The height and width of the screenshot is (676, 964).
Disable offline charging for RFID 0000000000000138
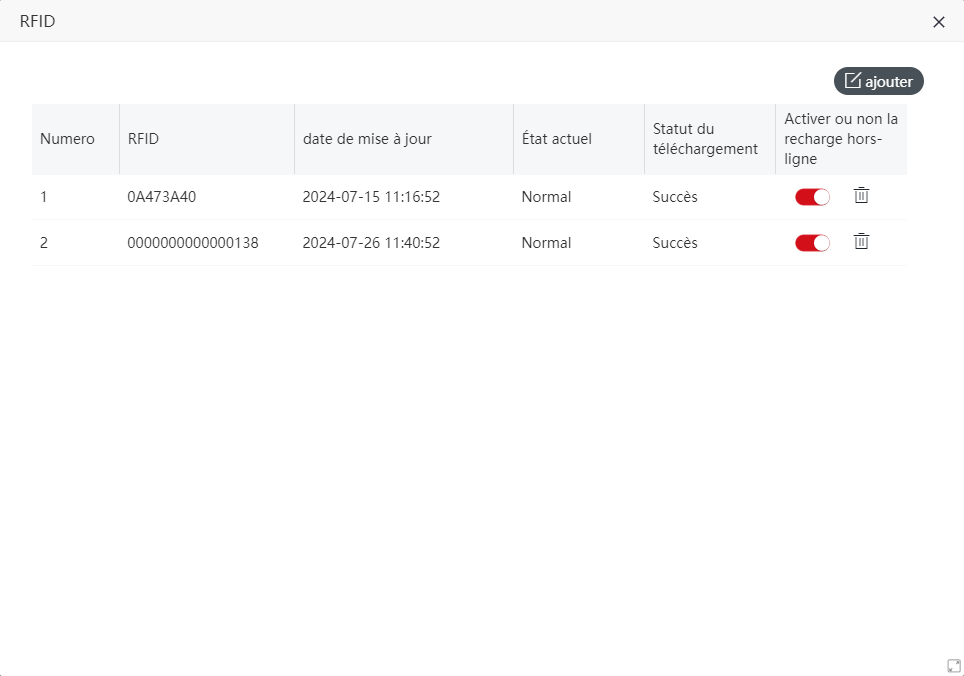(x=812, y=243)
